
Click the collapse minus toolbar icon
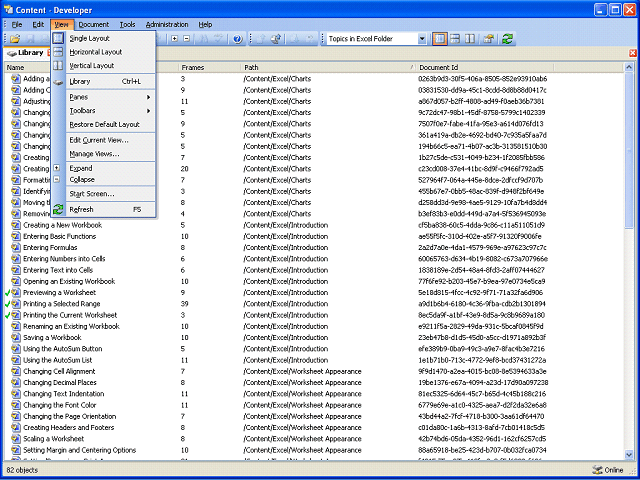(187, 39)
